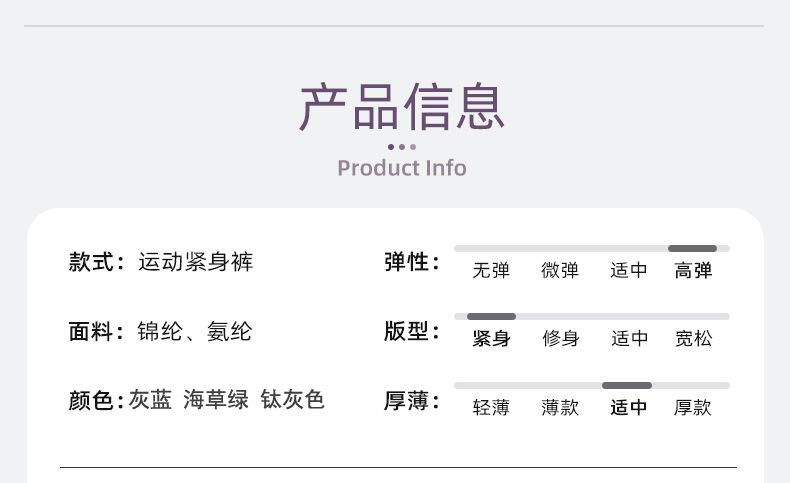This screenshot has width=790, height=483.
Task: Pick the 宽松 fit option
Action: pos(693,339)
